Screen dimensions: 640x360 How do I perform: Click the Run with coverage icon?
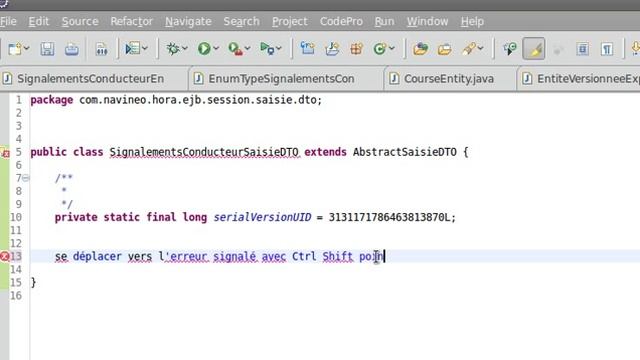tap(236, 49)
